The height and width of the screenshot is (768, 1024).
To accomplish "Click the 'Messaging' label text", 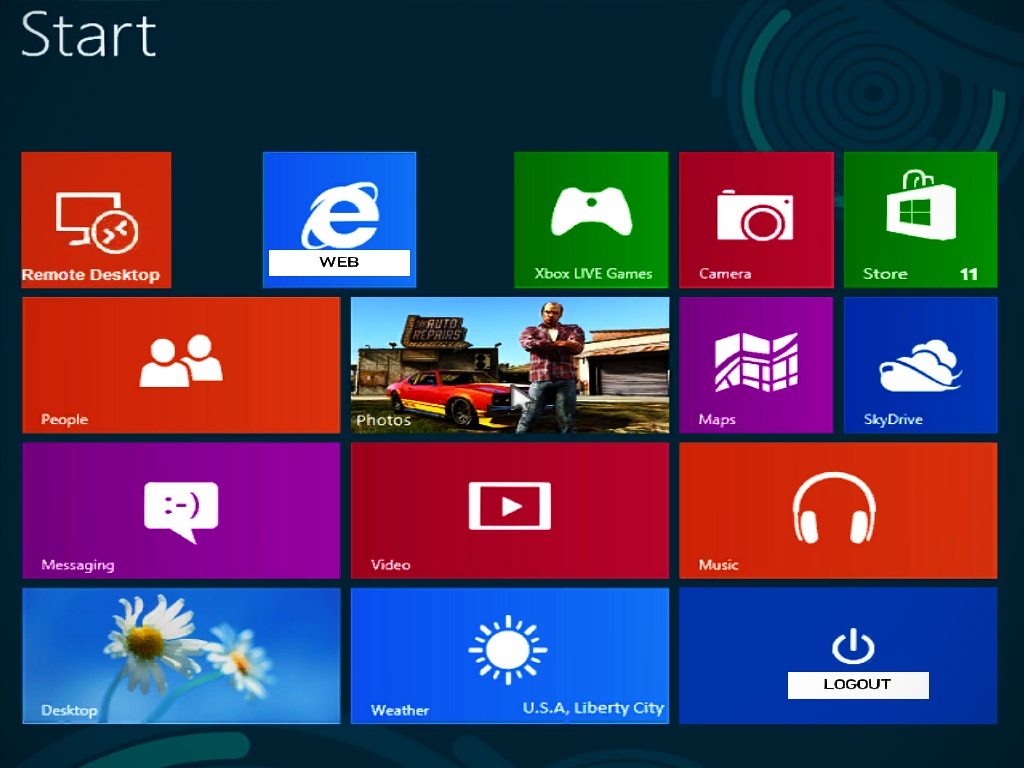I will click(78, 566).
